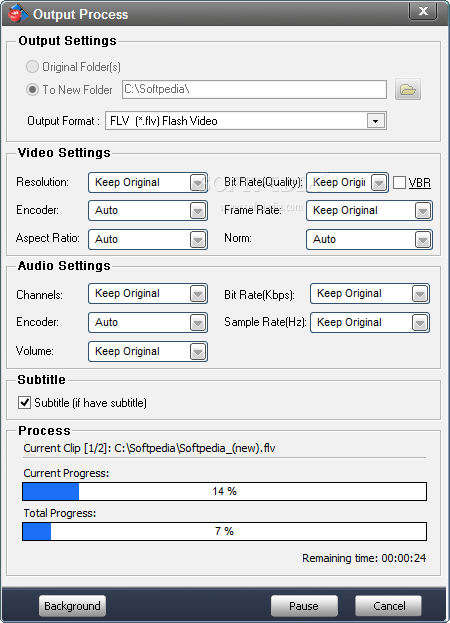Click the app logo in title bar
This screenshot has width=450, height=623.
[18, 14]
